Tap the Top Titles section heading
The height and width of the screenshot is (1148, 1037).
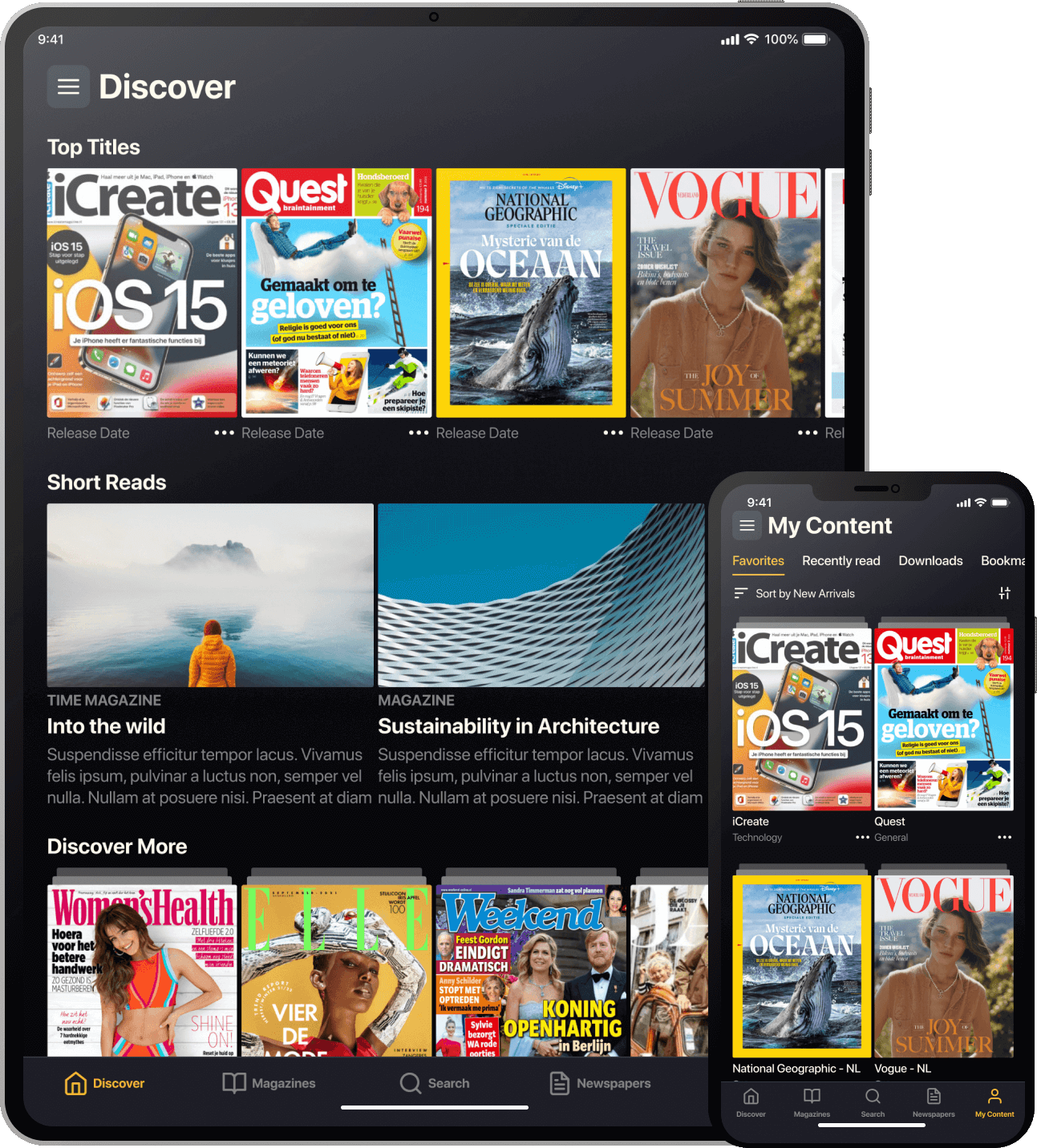(x=94, y=148)
